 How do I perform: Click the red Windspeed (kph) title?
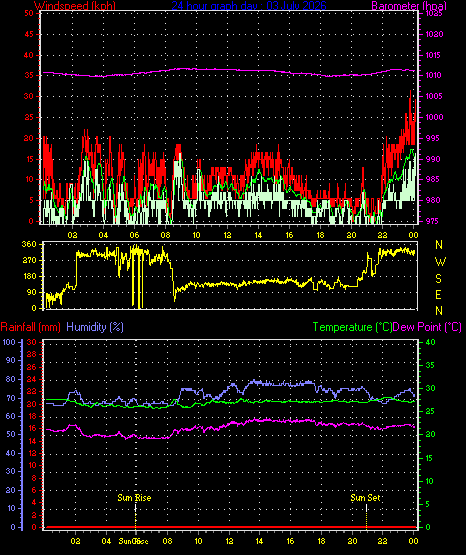coord(75,6)
